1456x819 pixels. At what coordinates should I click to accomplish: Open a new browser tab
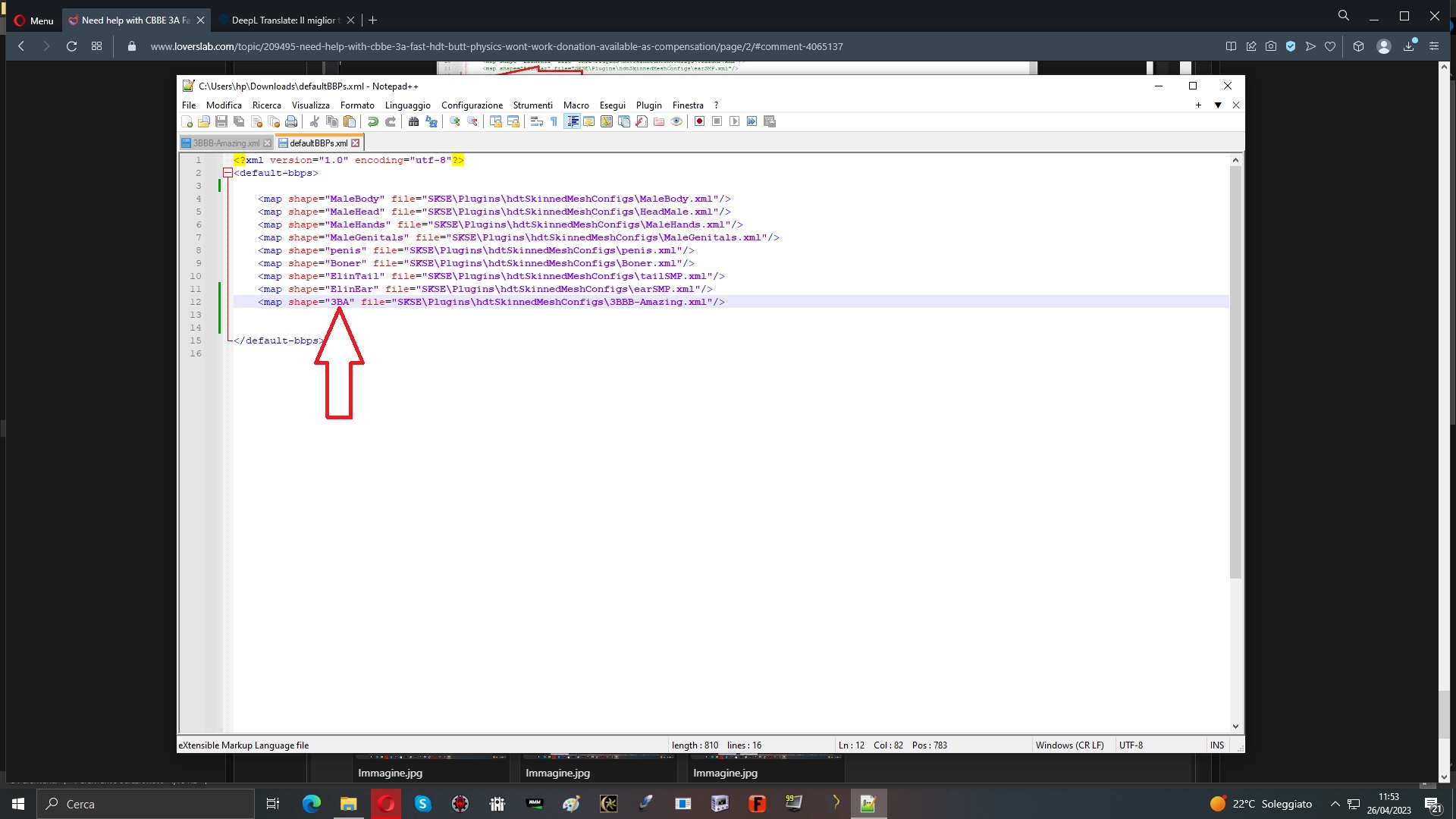click(372, 20)
